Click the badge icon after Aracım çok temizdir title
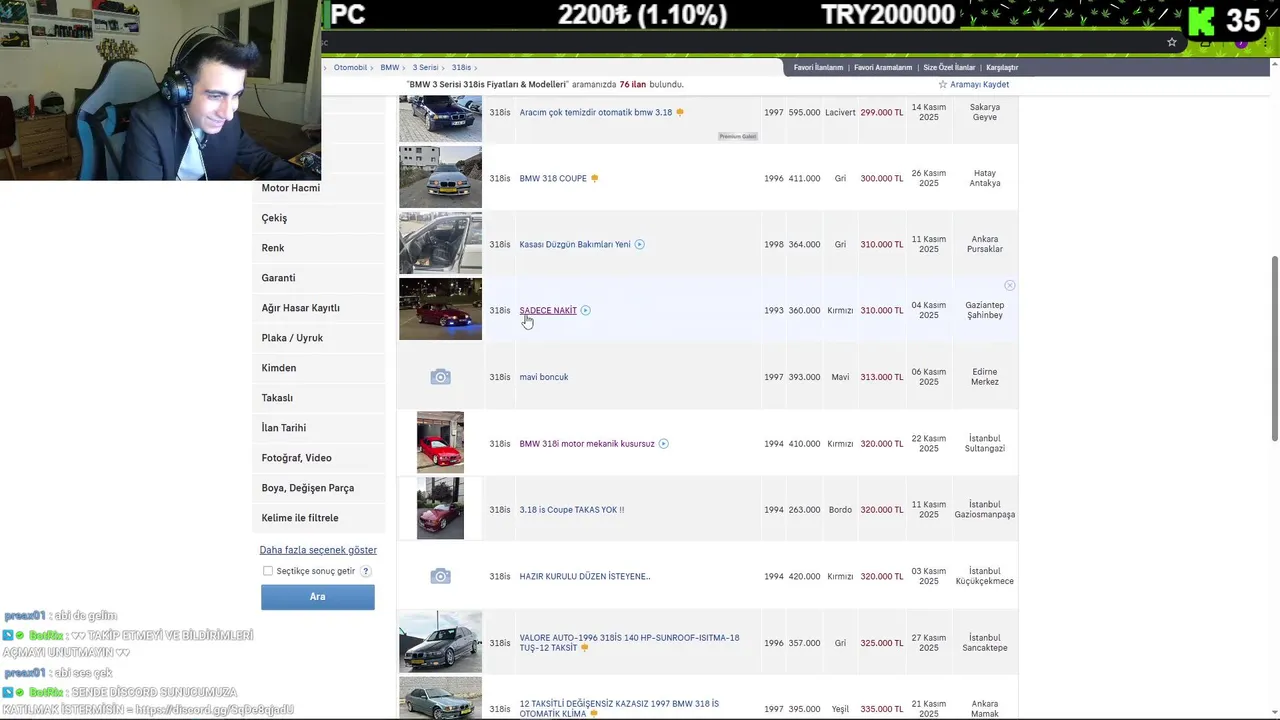The width and height of the screenshot is (1280, 720). (680, 112)
